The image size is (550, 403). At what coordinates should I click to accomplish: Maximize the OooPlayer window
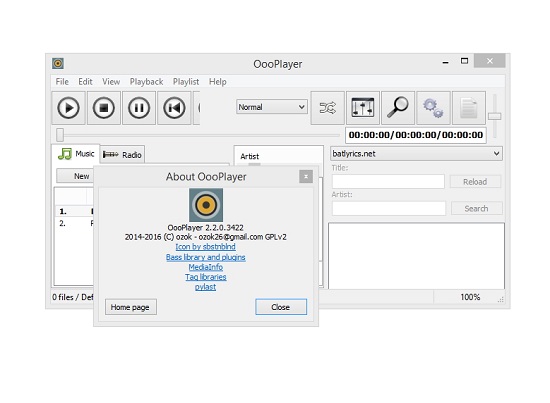pos(464,61)
